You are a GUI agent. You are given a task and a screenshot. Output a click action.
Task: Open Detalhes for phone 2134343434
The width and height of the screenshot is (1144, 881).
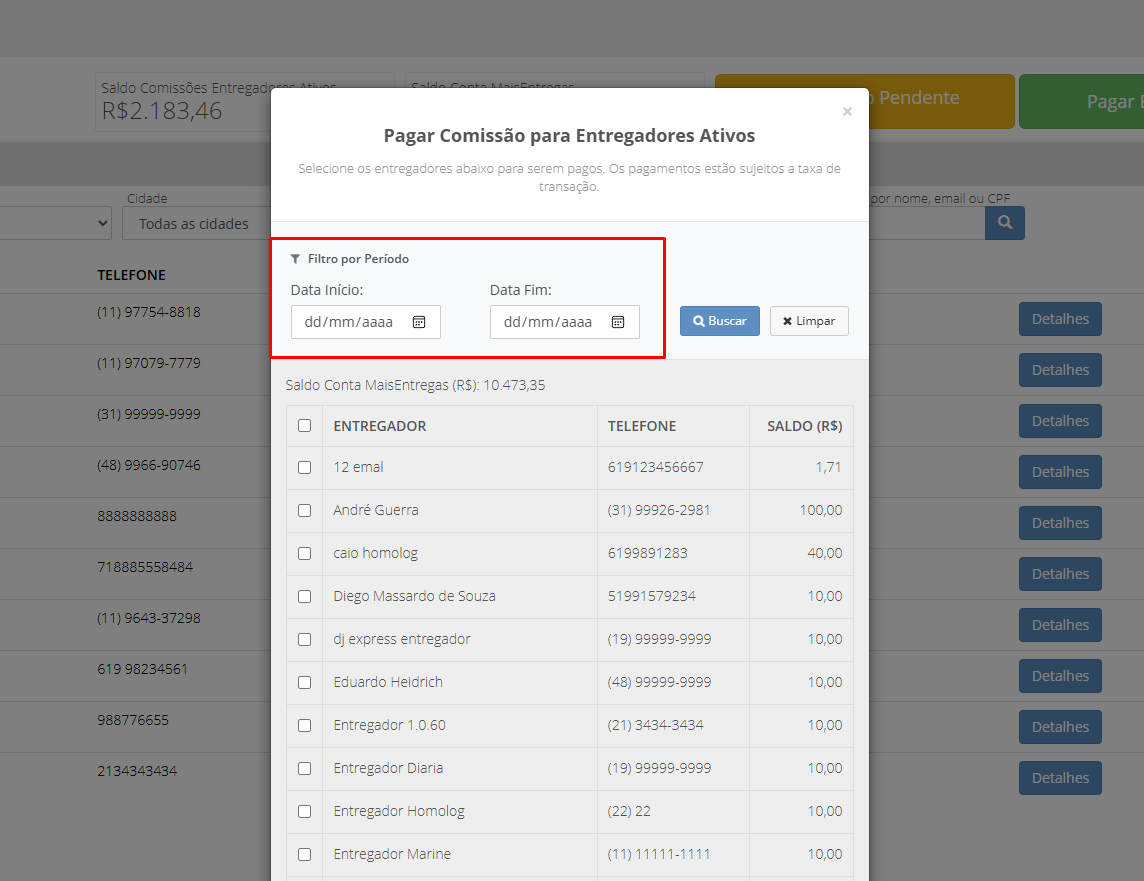tap(1060, 778)
